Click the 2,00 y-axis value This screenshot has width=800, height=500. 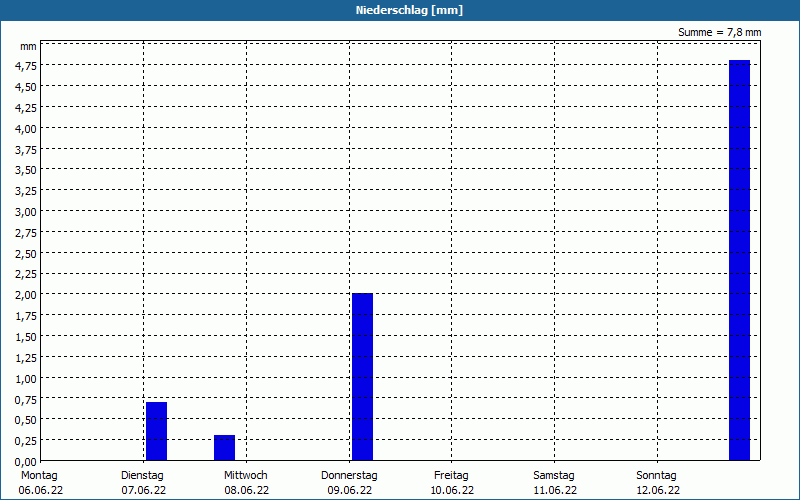click(26, 295)
